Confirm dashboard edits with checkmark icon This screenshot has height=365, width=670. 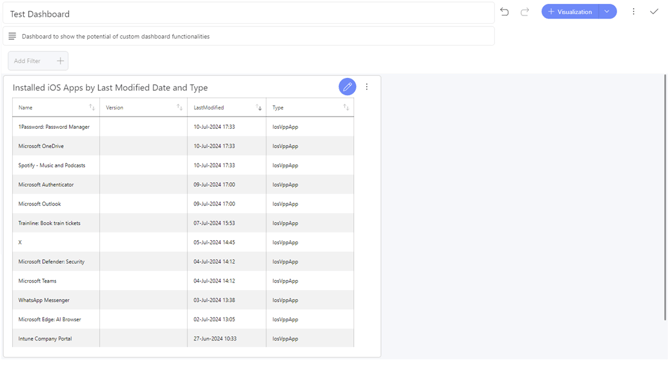[x=654, y=12]
